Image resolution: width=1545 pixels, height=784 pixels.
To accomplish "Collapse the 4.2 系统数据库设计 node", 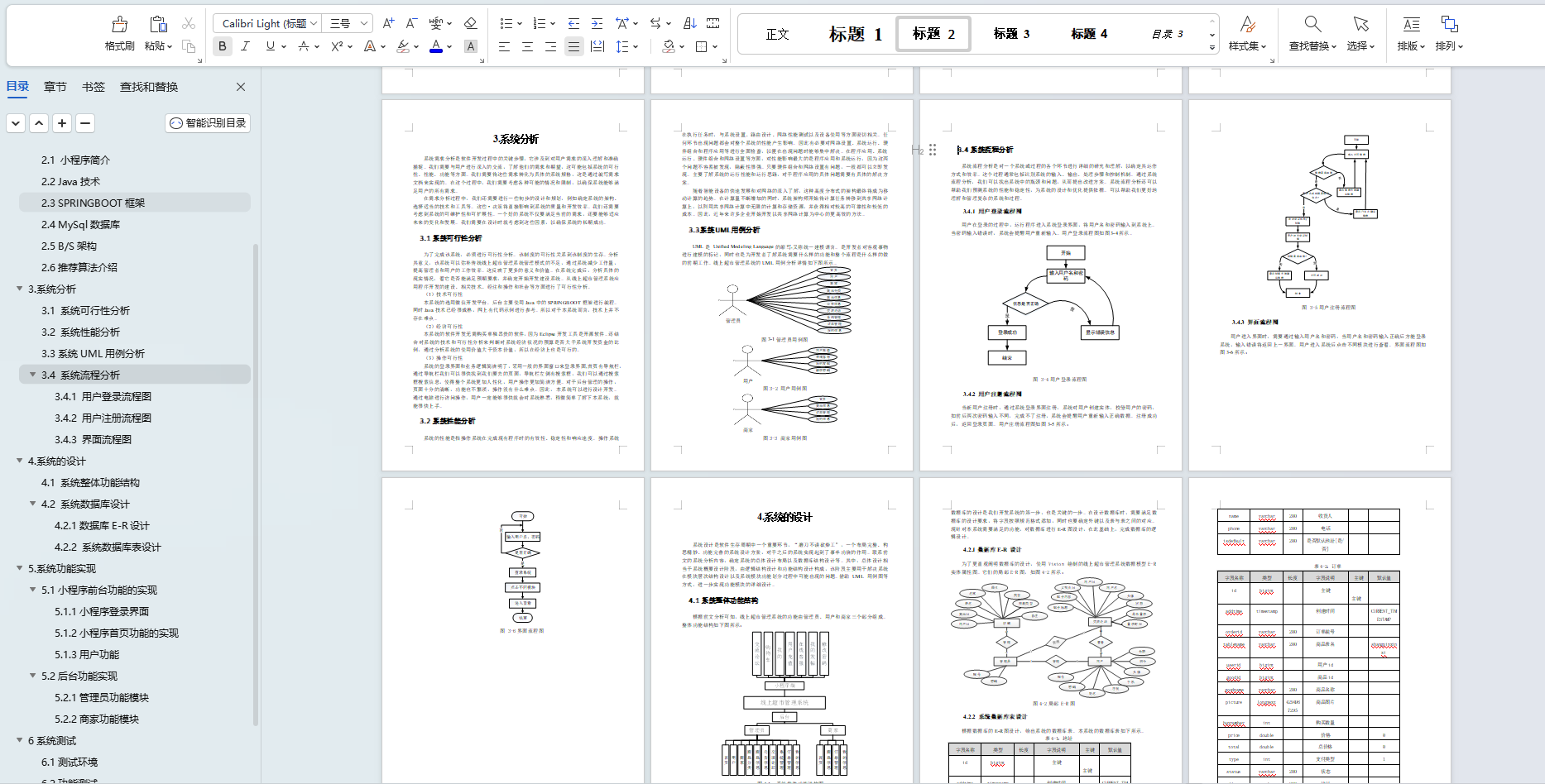I will [x=33, y=504].
